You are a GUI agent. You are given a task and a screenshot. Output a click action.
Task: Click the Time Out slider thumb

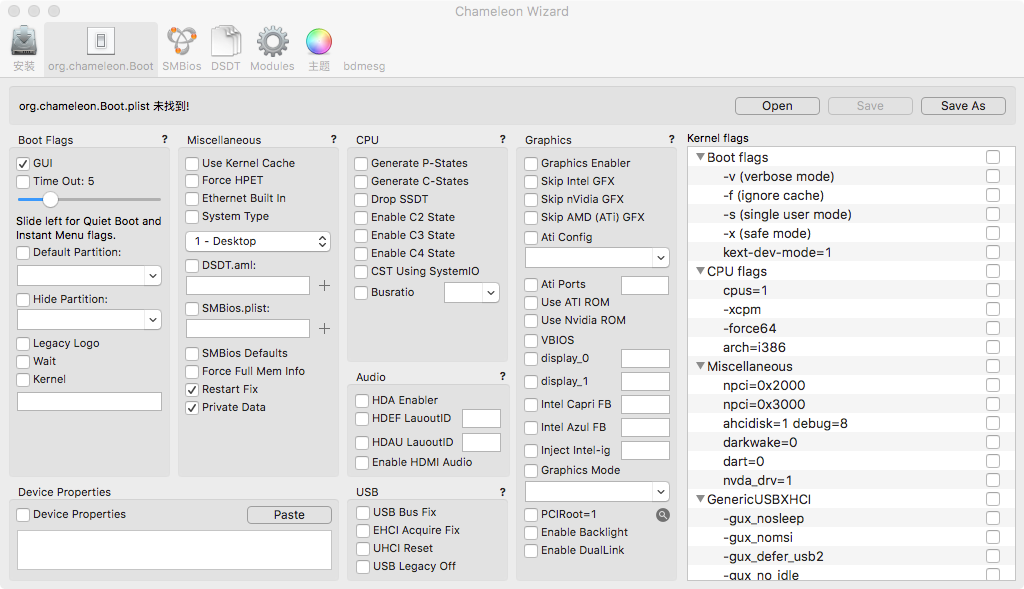(x=50, y=199)
